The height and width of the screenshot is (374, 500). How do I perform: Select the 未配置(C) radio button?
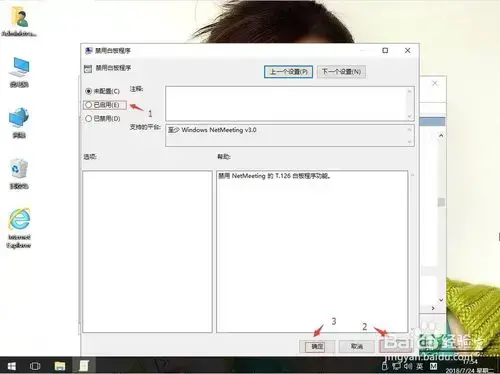tap(102, 91)
